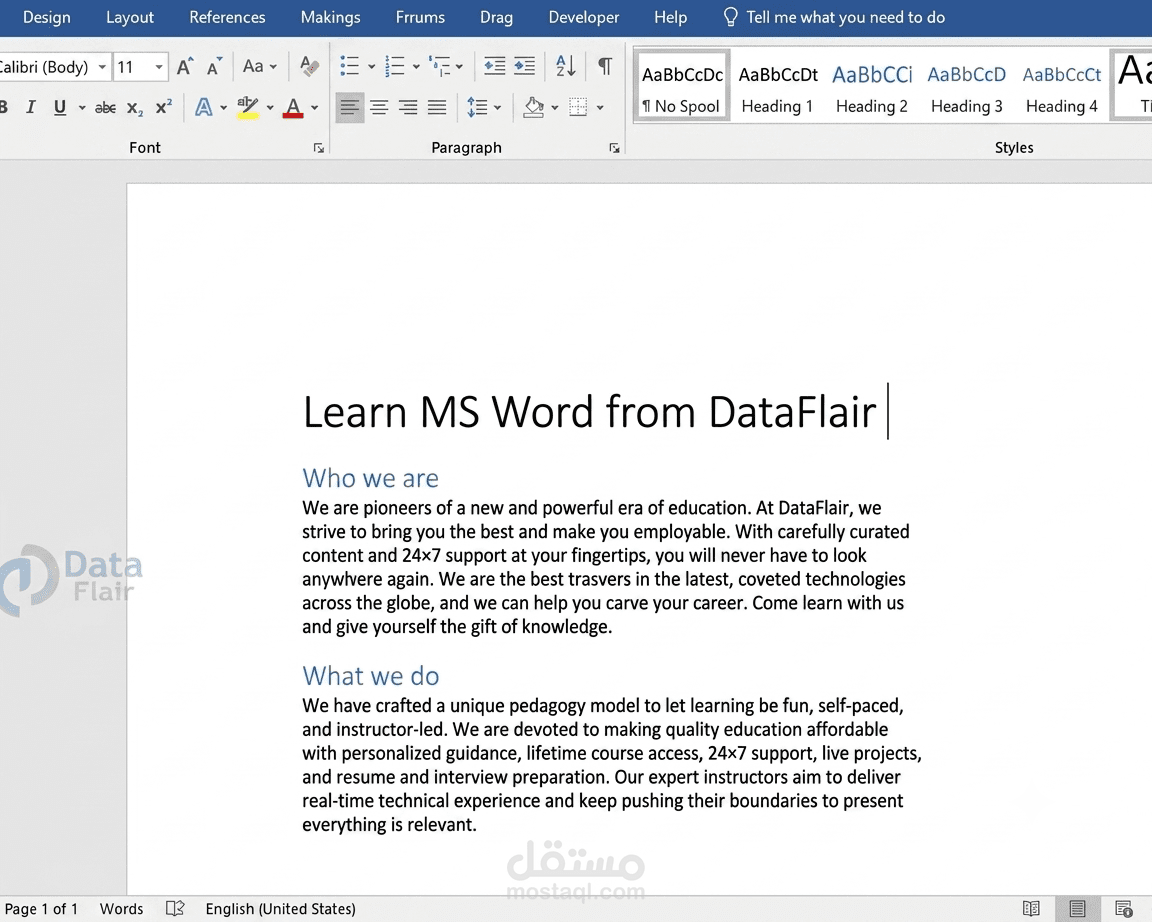The height and width of the screenshot is (922, 1152).
Task: Toggle Justify alignment
Action: [437, 108]
